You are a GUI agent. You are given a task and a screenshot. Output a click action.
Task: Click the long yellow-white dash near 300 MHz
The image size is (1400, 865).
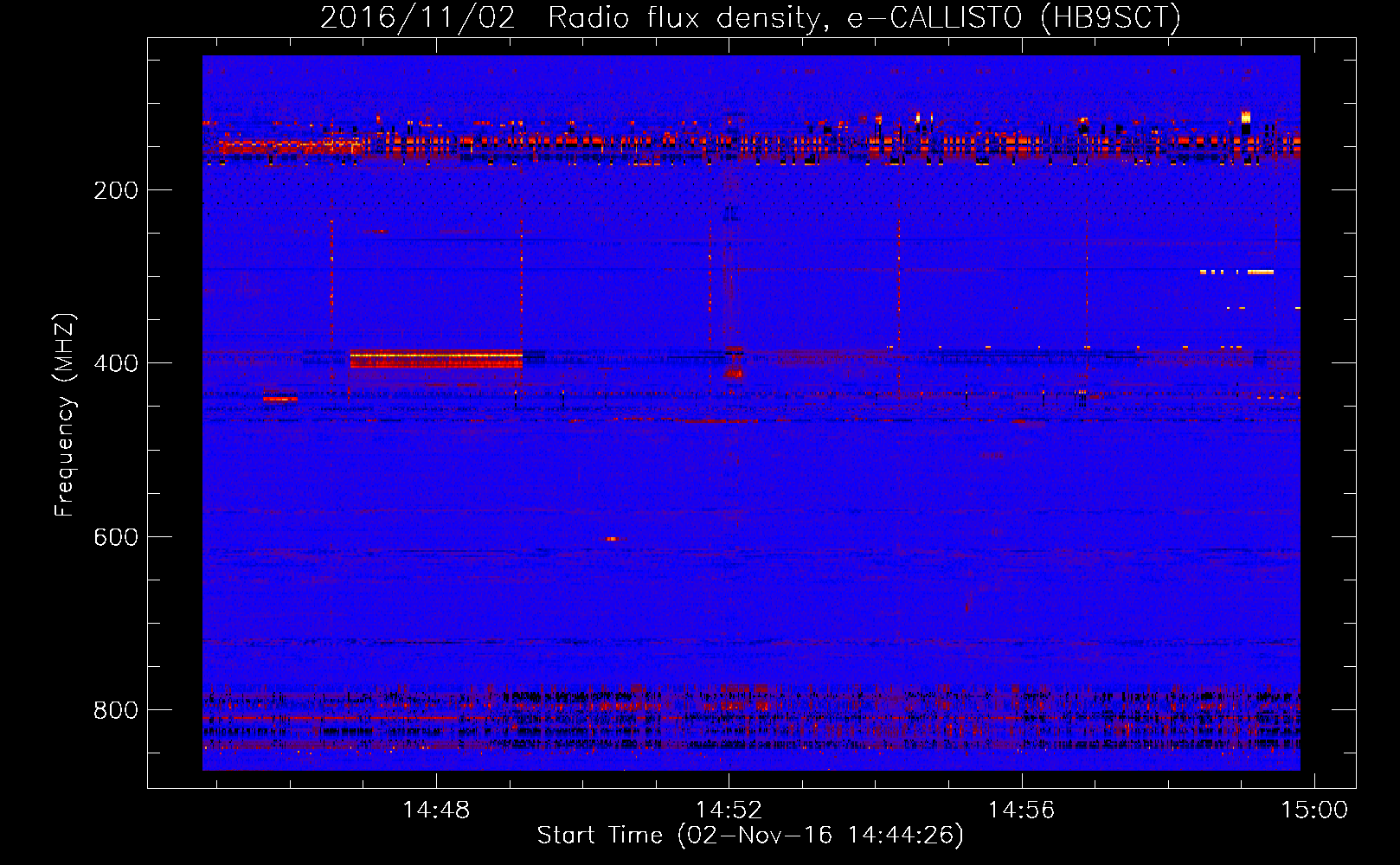[1260, 272]
